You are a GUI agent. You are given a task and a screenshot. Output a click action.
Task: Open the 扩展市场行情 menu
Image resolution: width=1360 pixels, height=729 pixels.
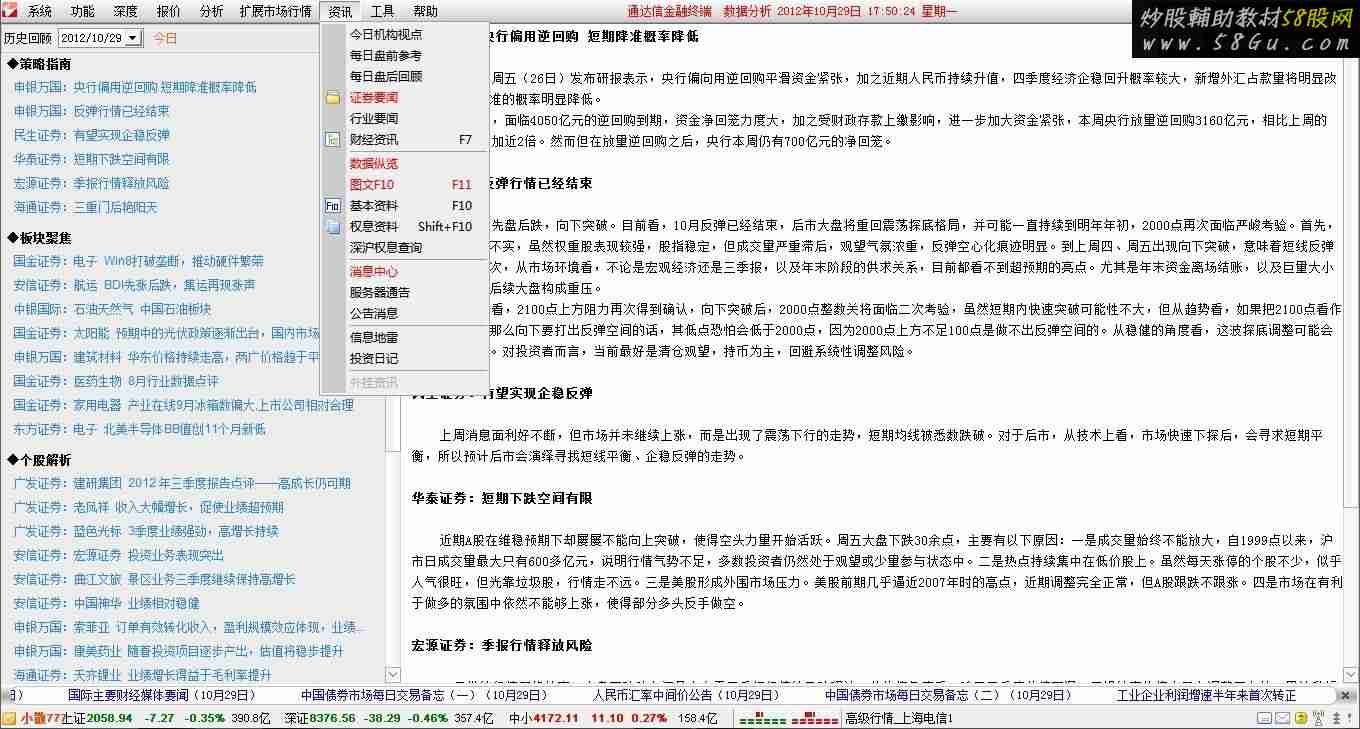tap(275, 12)
